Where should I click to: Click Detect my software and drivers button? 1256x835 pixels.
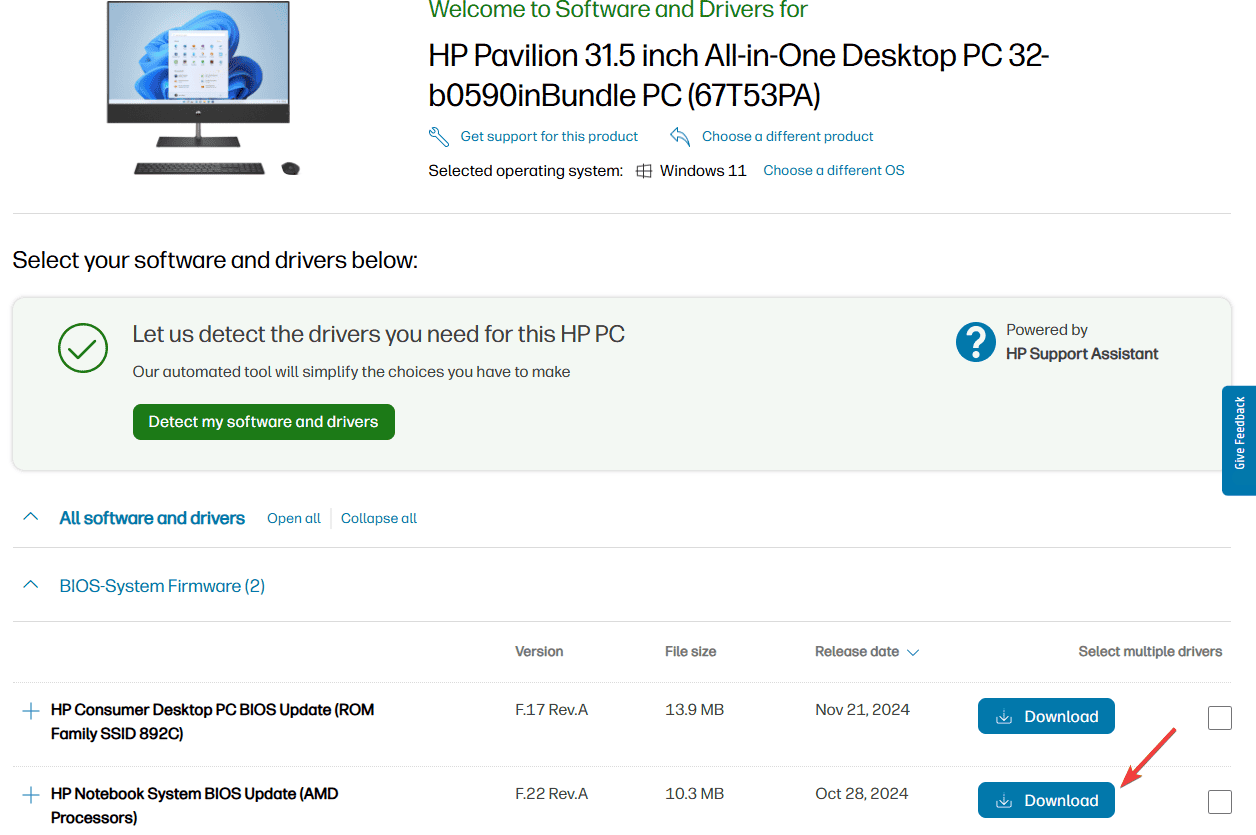click(264, 422)
